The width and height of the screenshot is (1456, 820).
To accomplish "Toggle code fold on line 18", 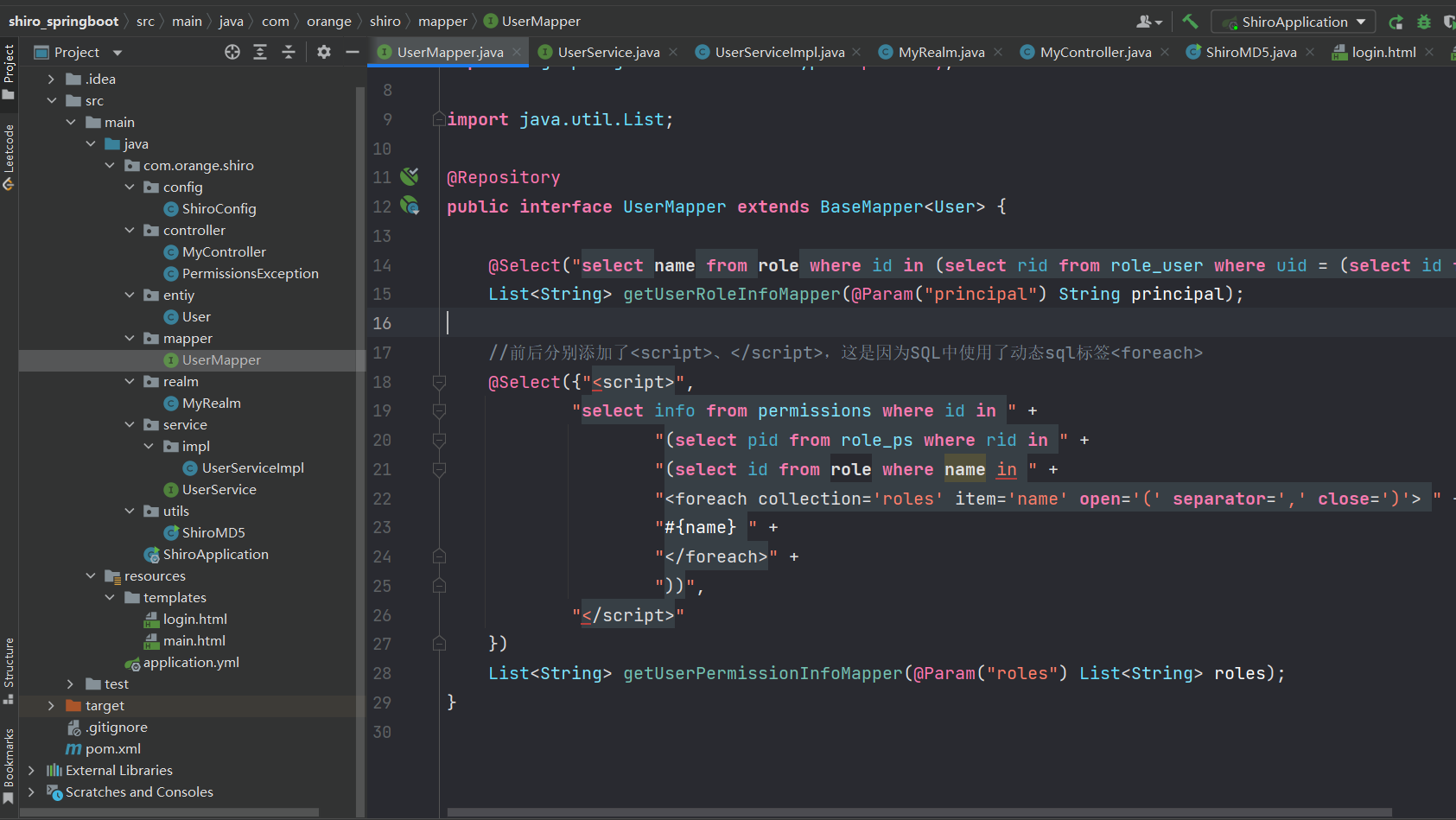I will click(439, 382).
